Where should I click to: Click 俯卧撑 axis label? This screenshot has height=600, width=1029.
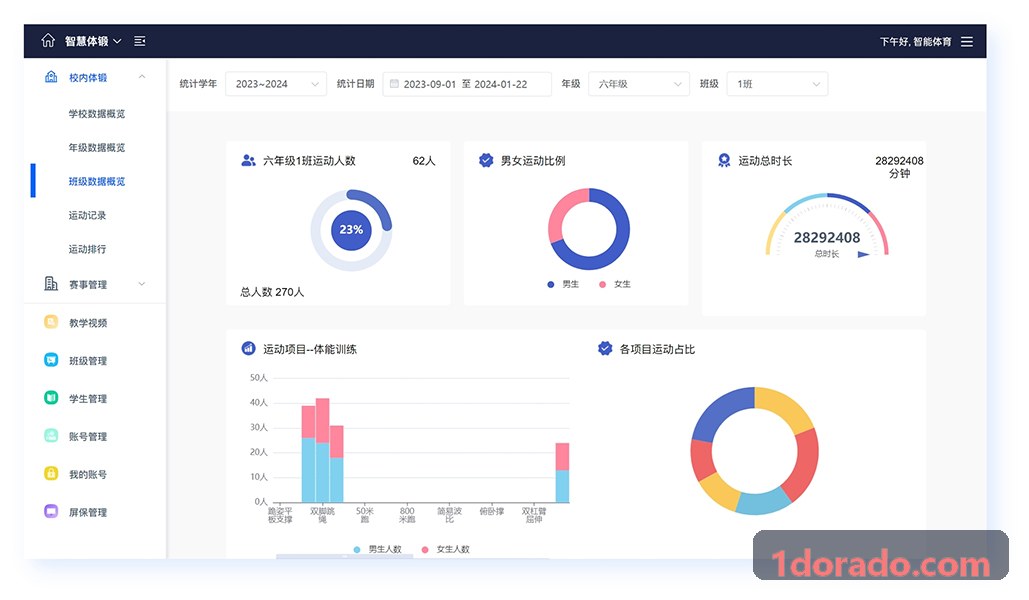click(x=492, y=511)
